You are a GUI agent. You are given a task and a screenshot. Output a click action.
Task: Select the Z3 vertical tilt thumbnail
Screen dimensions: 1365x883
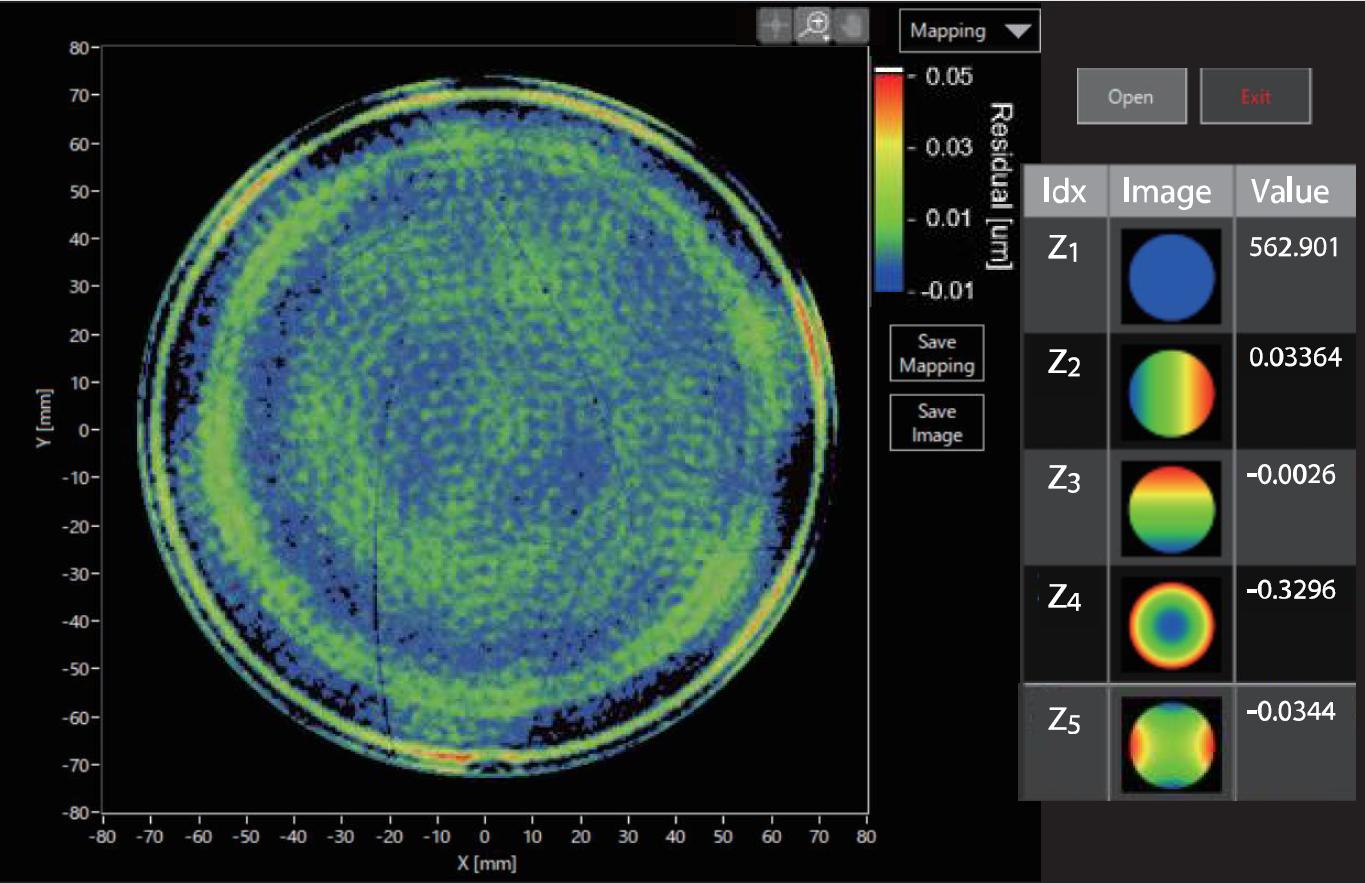pyautogui.click(x=1171, y=509)
